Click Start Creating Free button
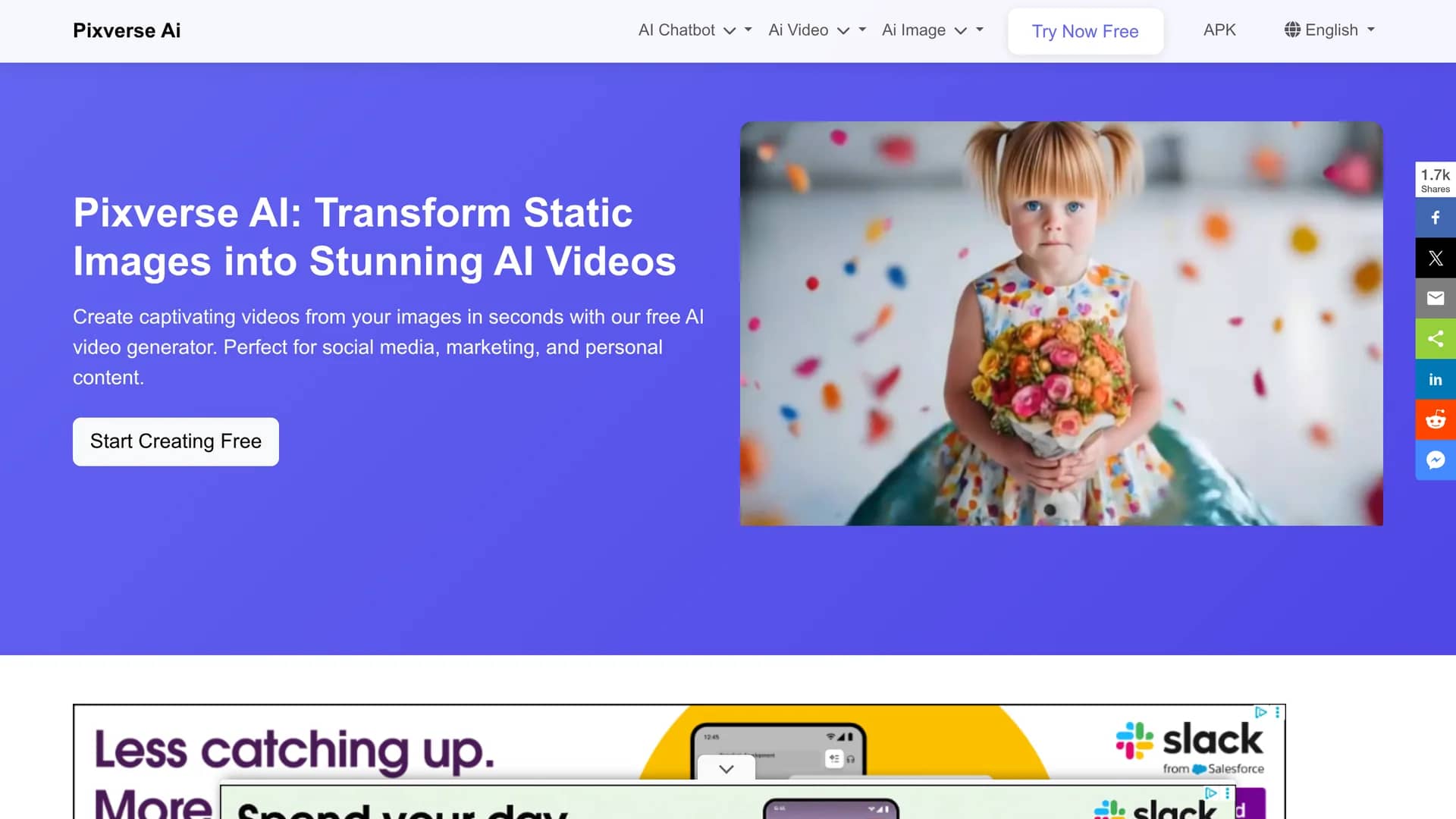 click(x=176, y=441)
